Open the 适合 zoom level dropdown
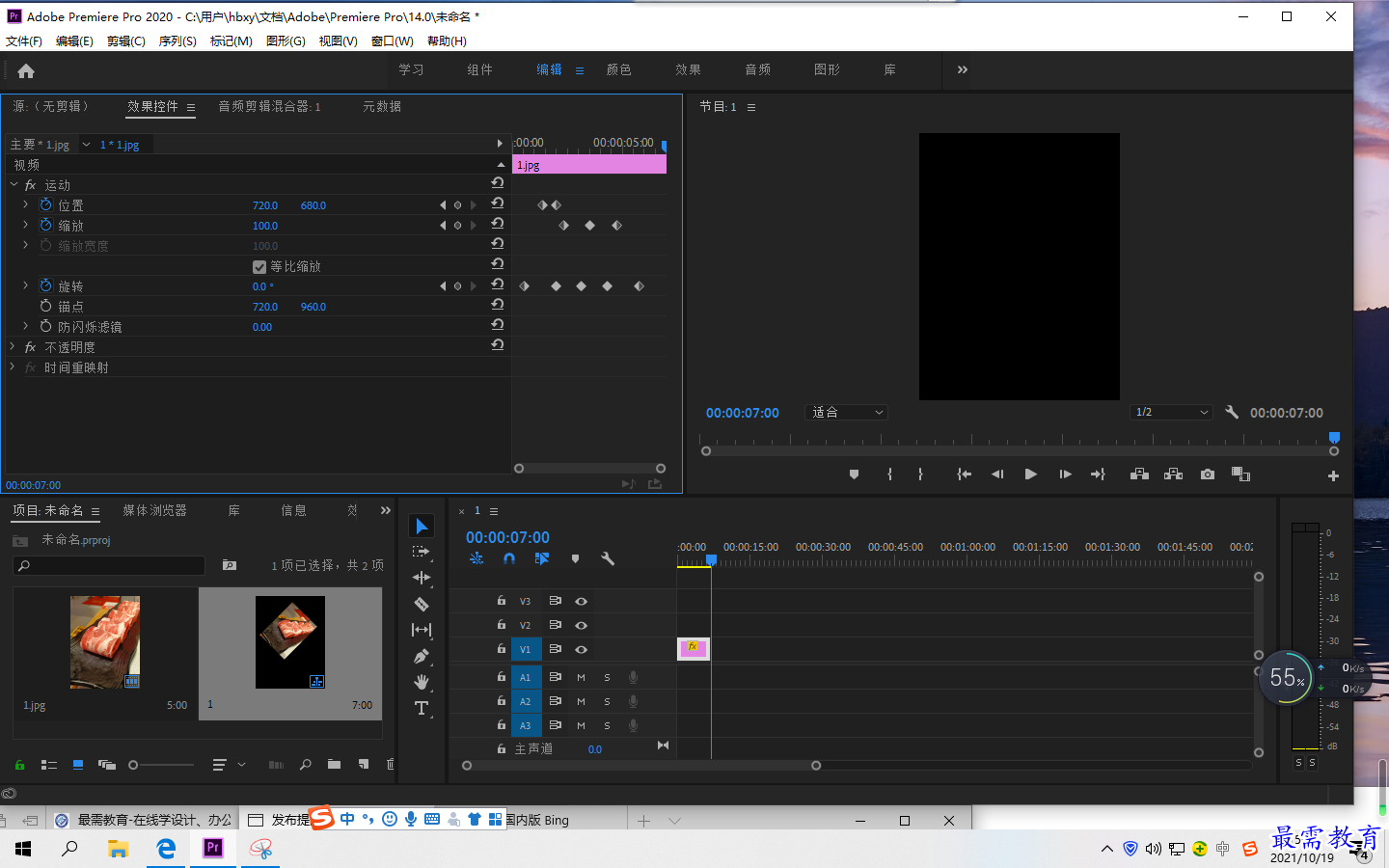 pyautogui.click(x=846, y=412)
